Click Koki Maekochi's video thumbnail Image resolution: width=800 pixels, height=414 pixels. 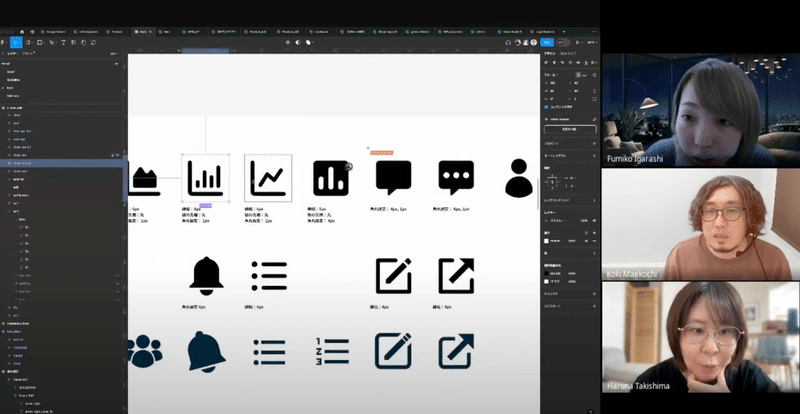tap(701, 224)
